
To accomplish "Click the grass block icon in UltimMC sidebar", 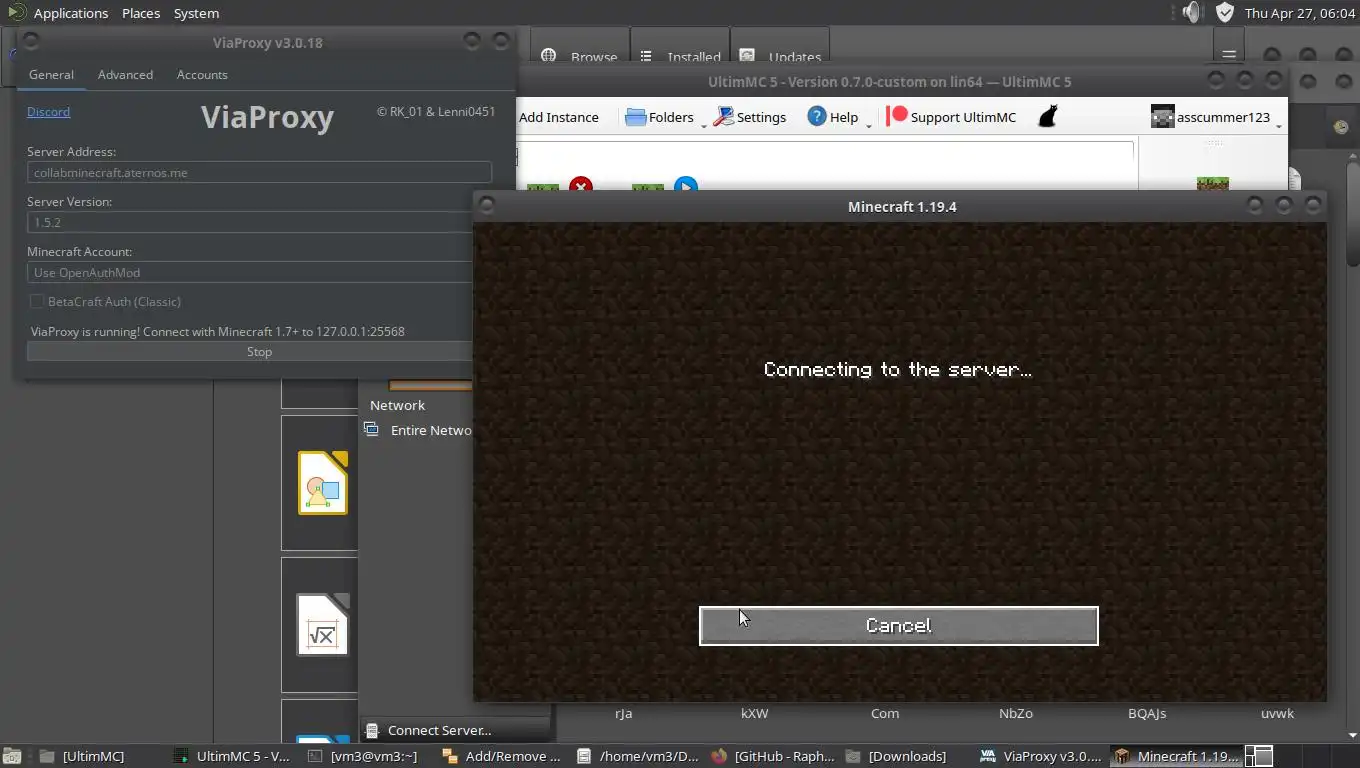I will [1213, 183].
